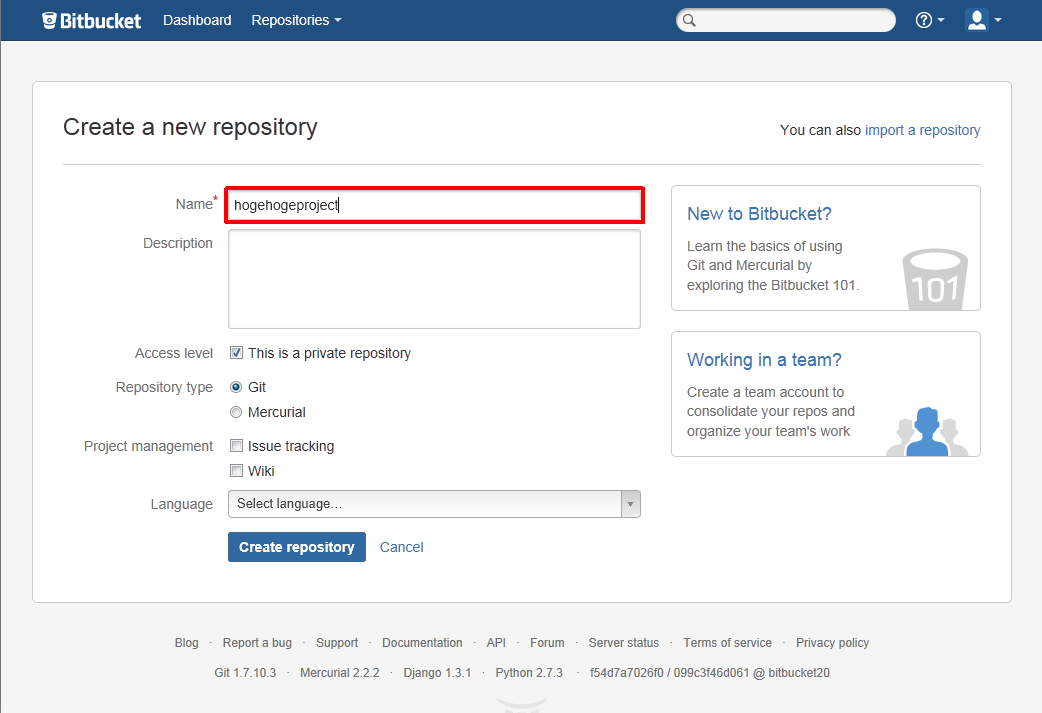Open the Select language dropdown

pyautogui.click(x=434, y=504)
